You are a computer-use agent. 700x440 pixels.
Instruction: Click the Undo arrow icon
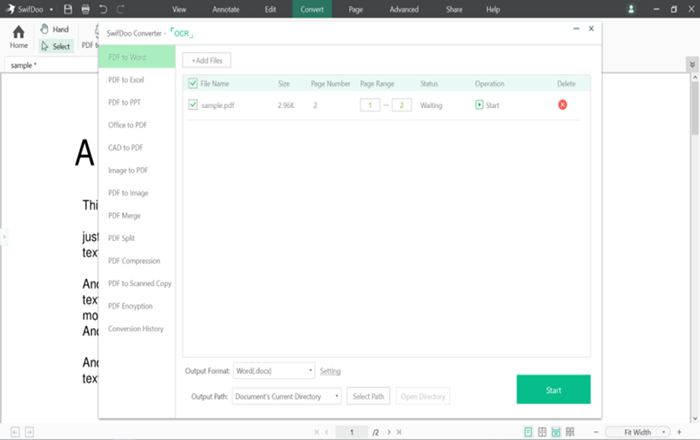coord(103,9)
